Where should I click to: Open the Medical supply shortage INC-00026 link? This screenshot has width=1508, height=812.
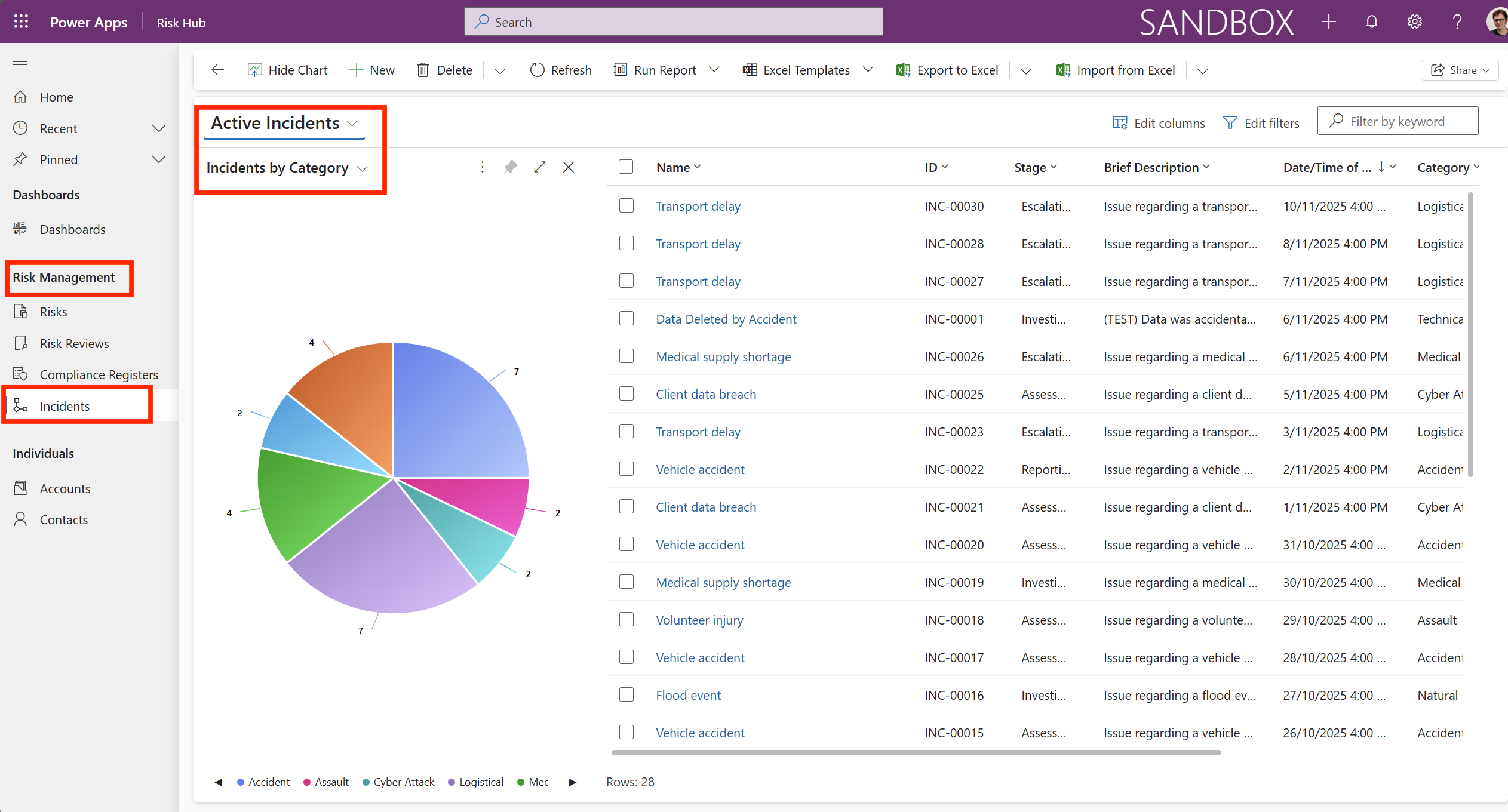pyautogui.click(x=723, y=356)
